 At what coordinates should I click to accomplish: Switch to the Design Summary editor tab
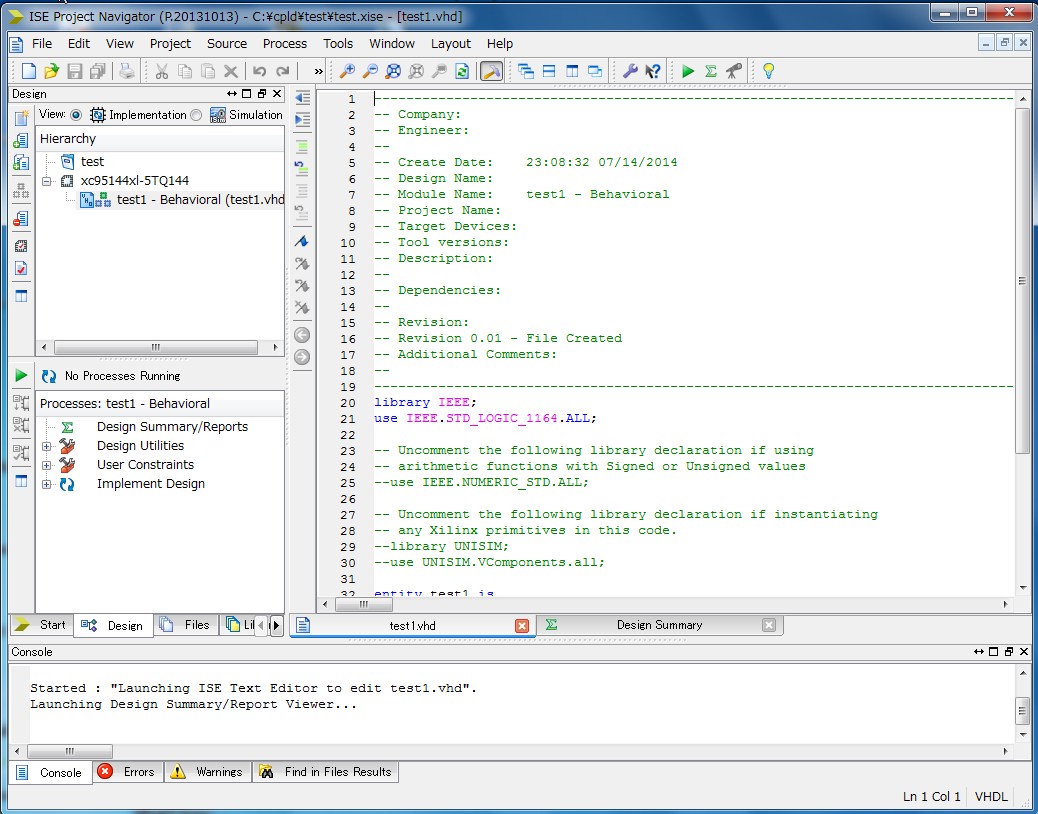tap(659, 625)
